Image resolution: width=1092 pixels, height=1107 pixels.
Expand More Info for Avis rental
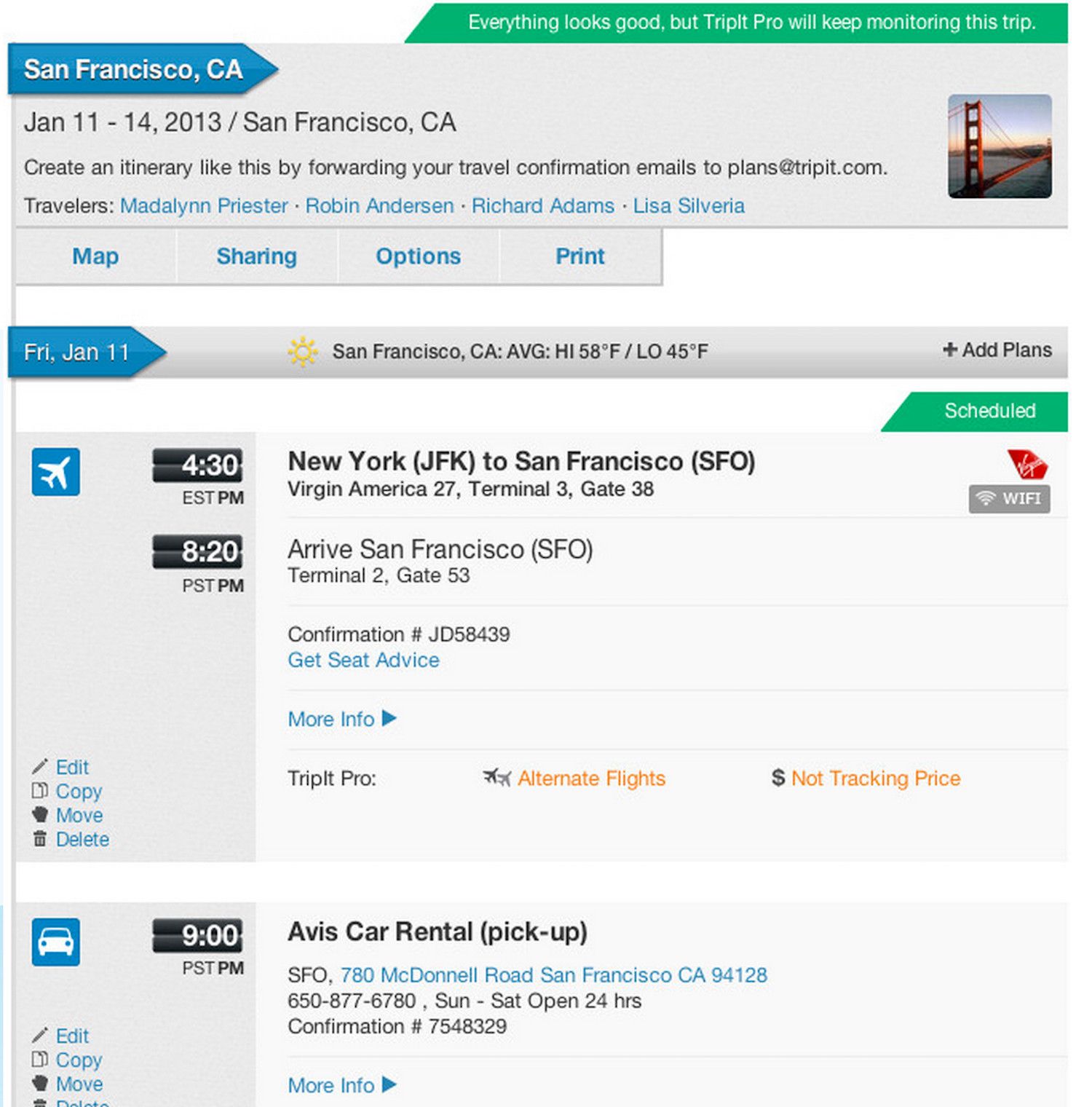tap(342, 1085)
